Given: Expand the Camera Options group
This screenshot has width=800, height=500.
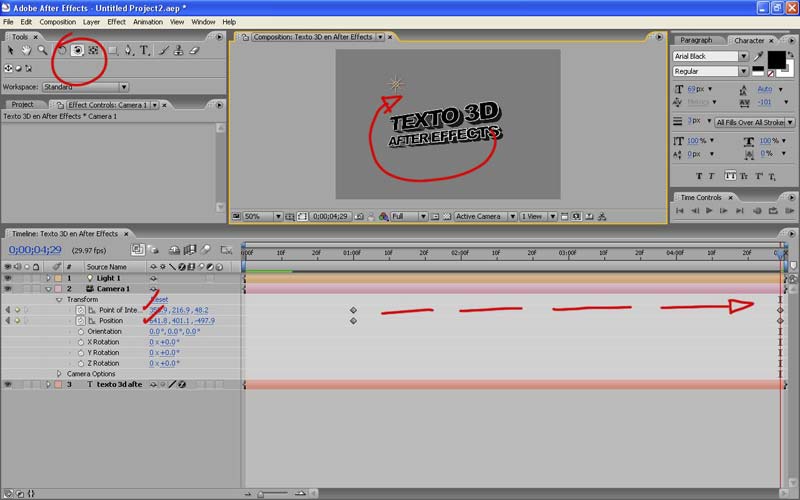Looking at the screenshot, I should click(59, 374).
